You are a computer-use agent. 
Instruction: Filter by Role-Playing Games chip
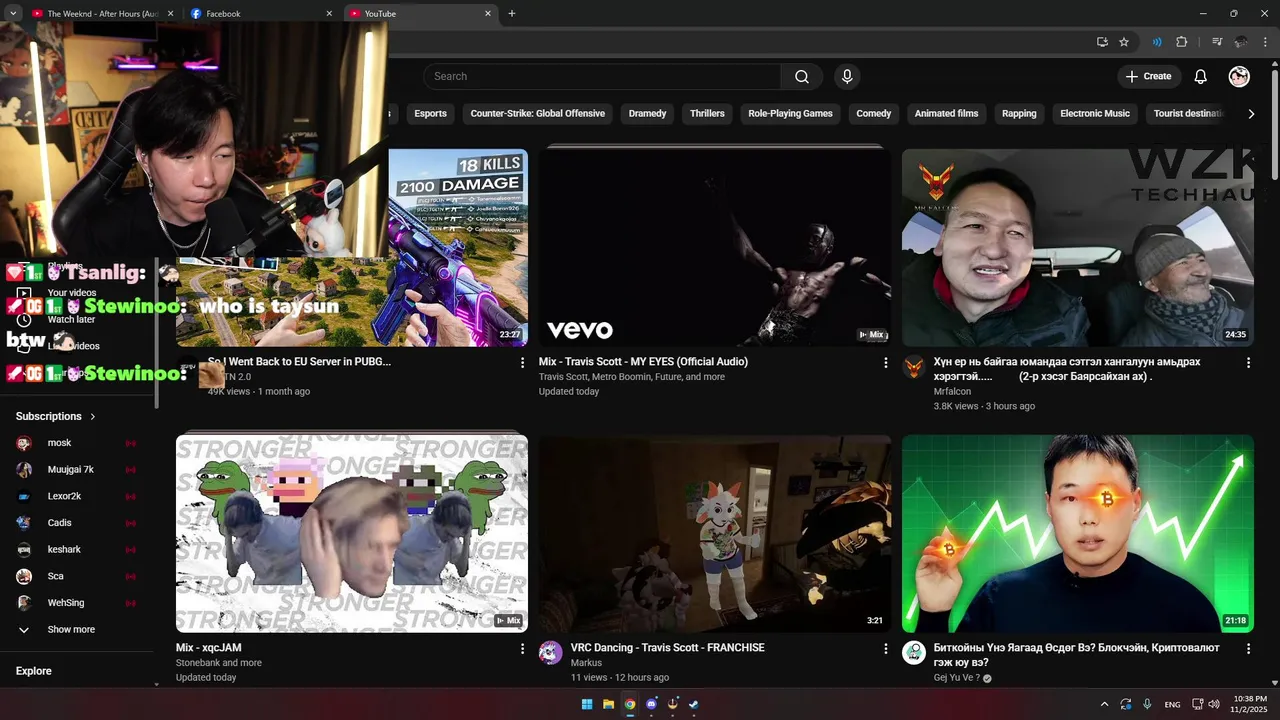click(790, 114)
